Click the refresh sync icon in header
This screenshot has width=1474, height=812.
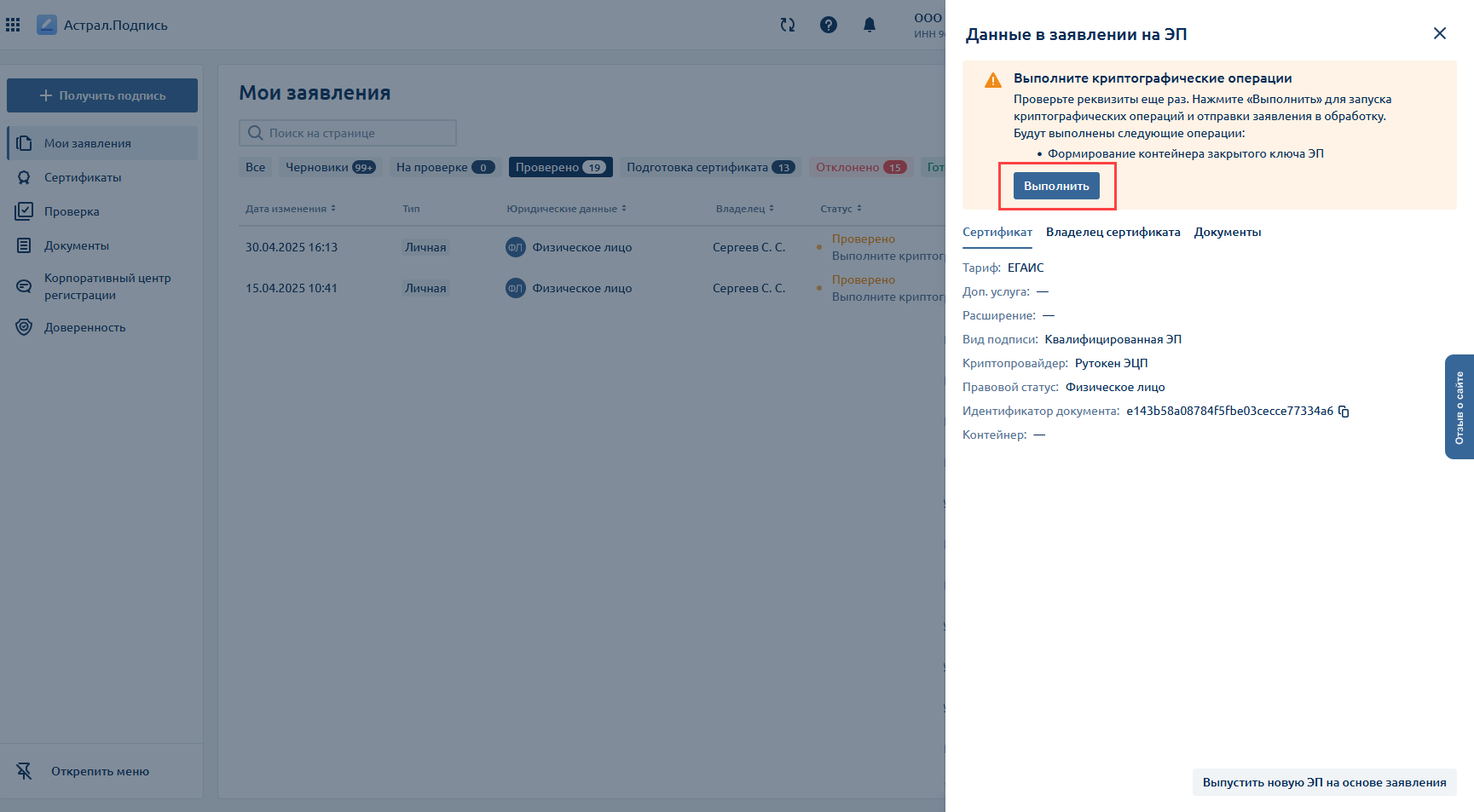pos(788,25)
